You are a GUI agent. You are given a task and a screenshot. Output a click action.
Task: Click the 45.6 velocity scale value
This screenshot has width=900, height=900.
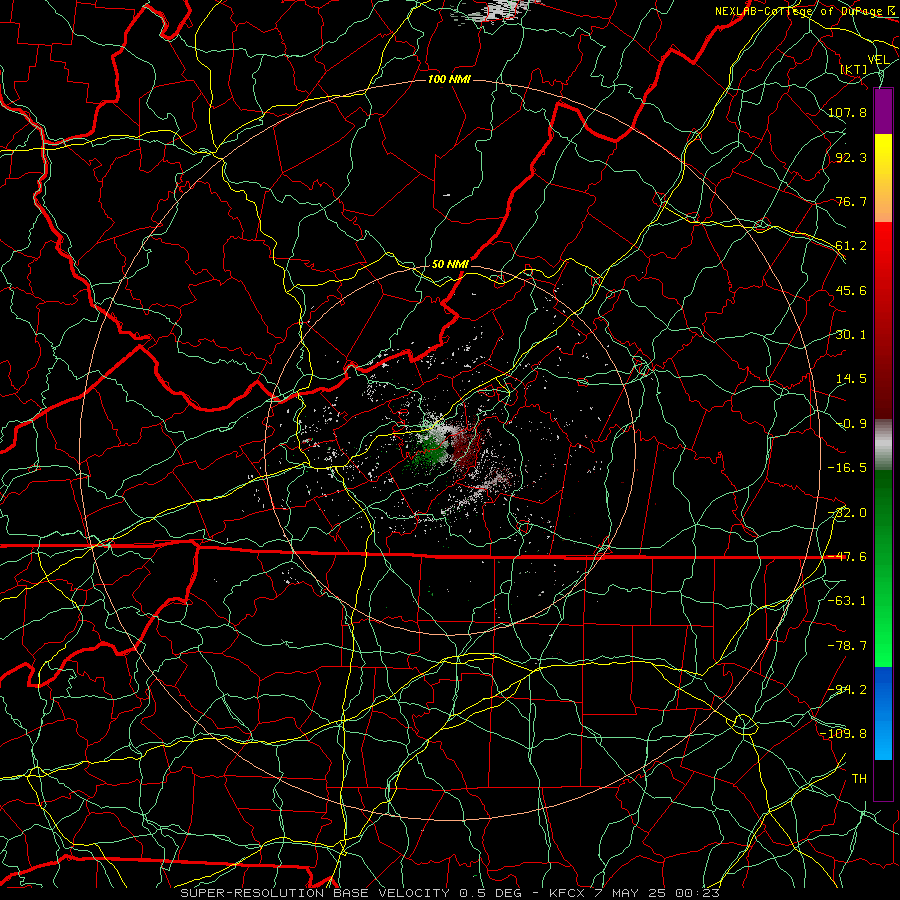[851, 290]
